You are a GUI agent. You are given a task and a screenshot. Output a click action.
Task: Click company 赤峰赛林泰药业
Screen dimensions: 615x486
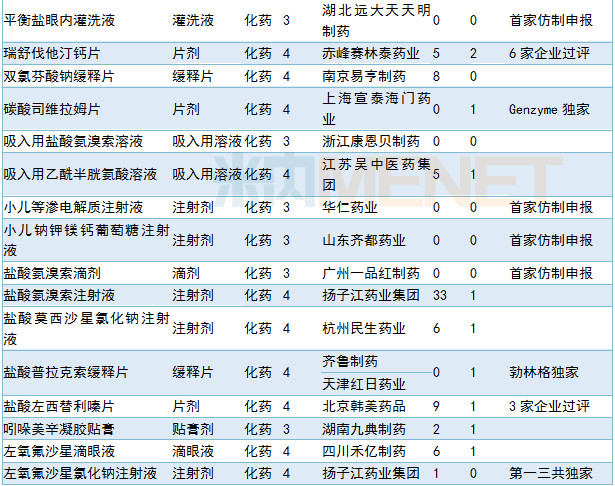pyautogui.click(x=371, y=53)
